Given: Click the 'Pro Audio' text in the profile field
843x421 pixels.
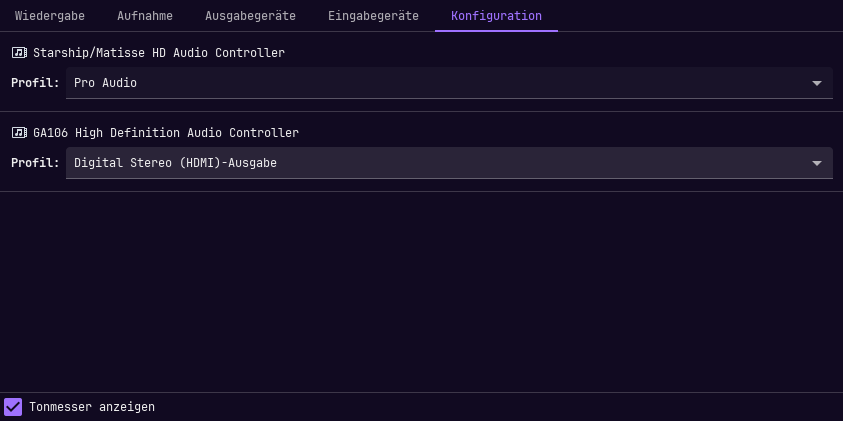Looking at the screenshot, I should [x=105, y=83].
